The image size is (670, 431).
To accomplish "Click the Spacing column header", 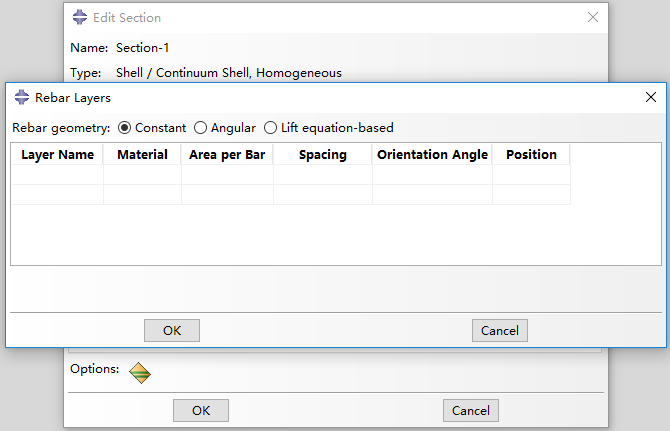I will click(x=322, y=155).
